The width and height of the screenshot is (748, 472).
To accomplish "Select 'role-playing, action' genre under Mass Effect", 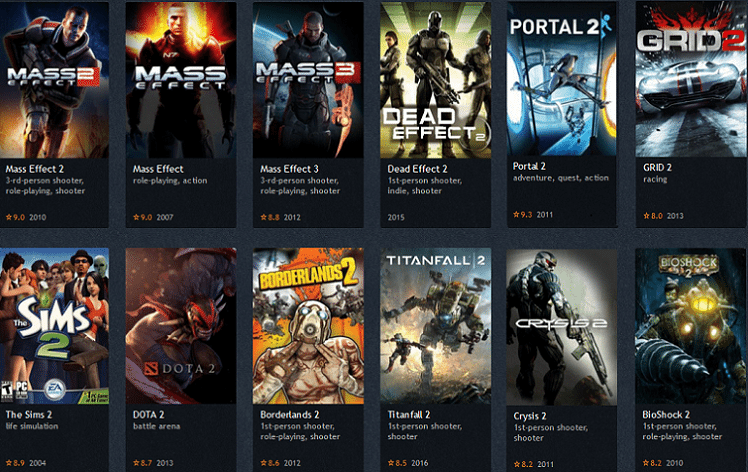I will pos(170,181).
